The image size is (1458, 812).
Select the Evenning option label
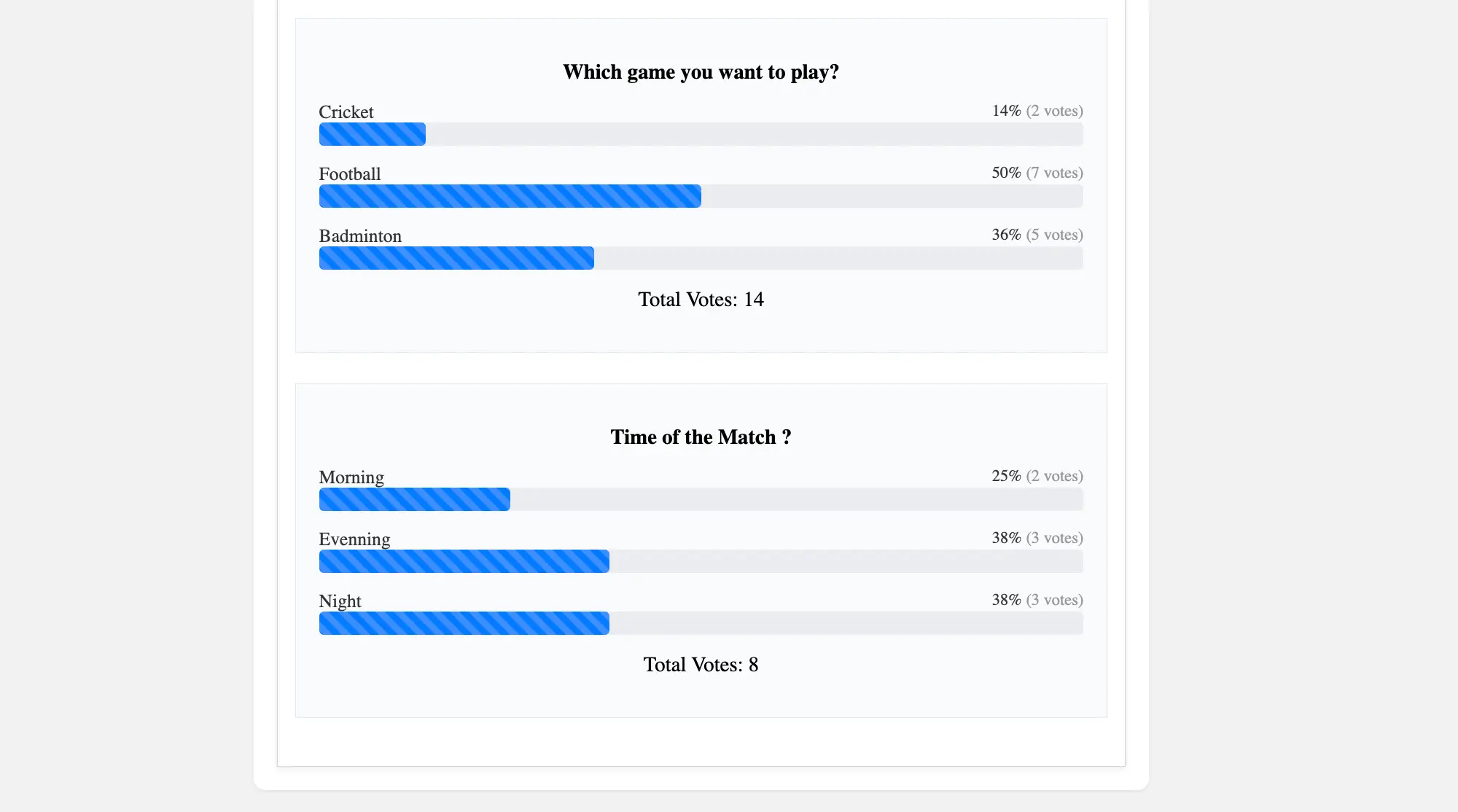pos(354,539)
